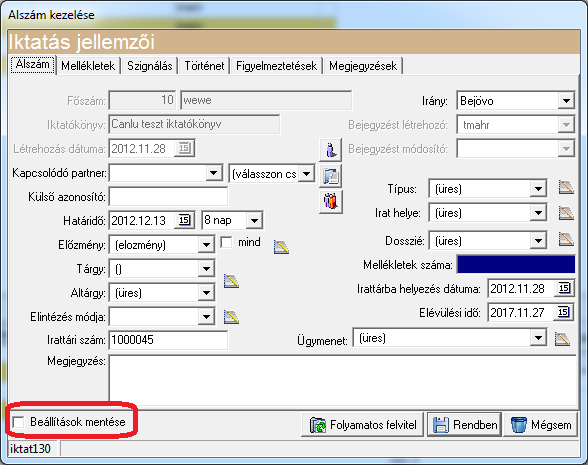Click the edit icon next to Elintézés módja

[x=231, y=317]
